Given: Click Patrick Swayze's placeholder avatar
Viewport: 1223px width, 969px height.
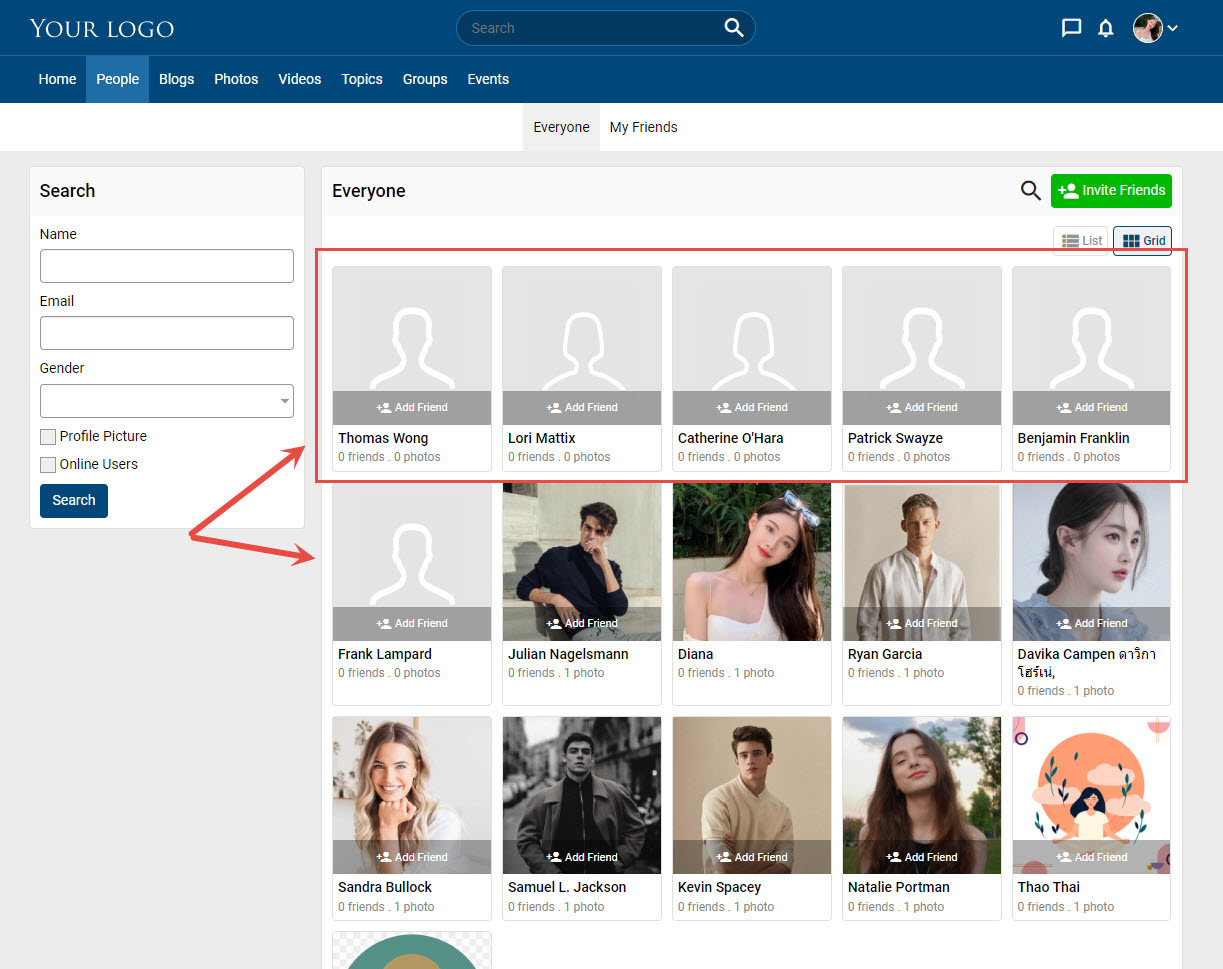Looking at the screenshot, I should point(922,346).
